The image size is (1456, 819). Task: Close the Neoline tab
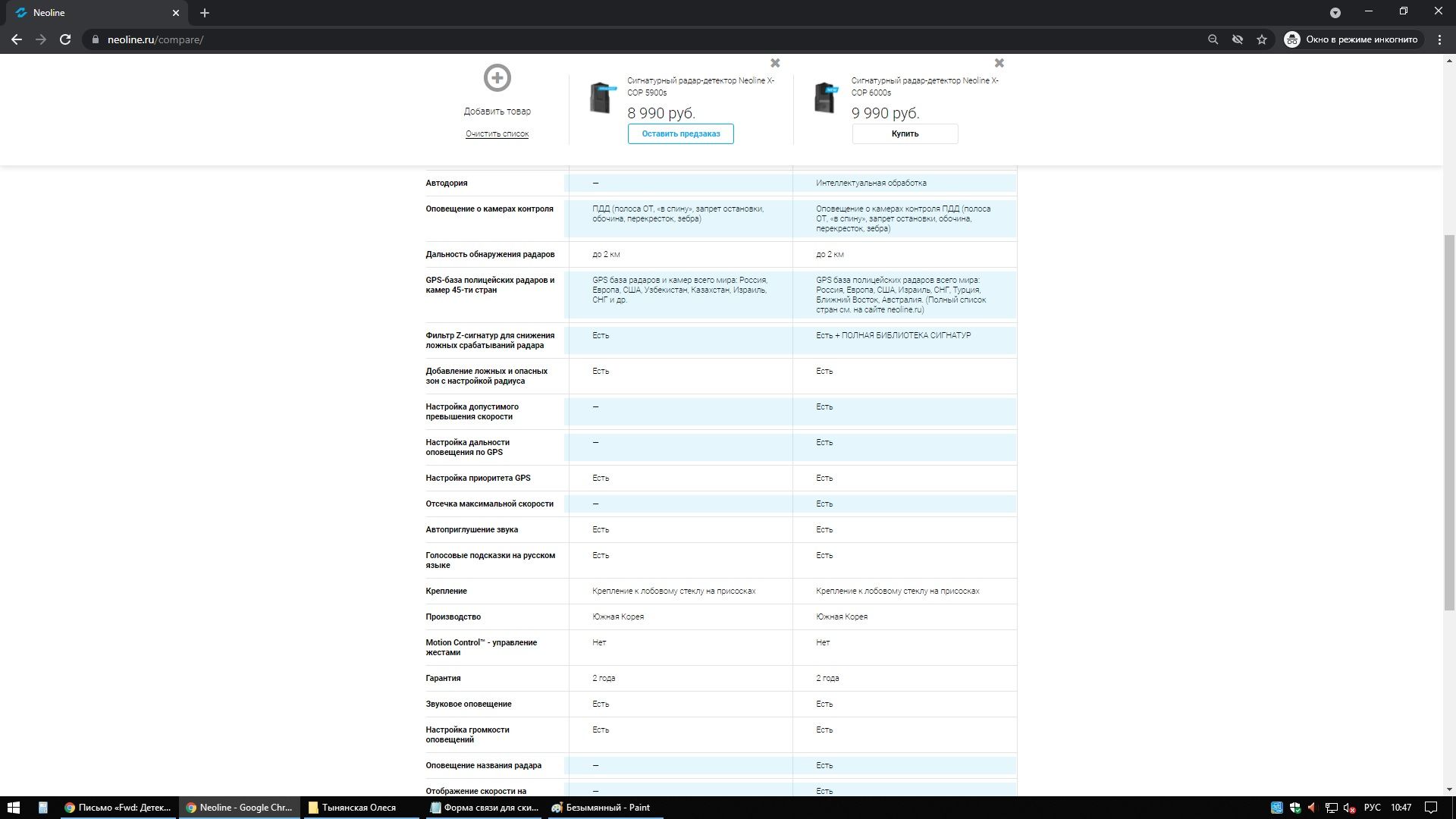176,13
